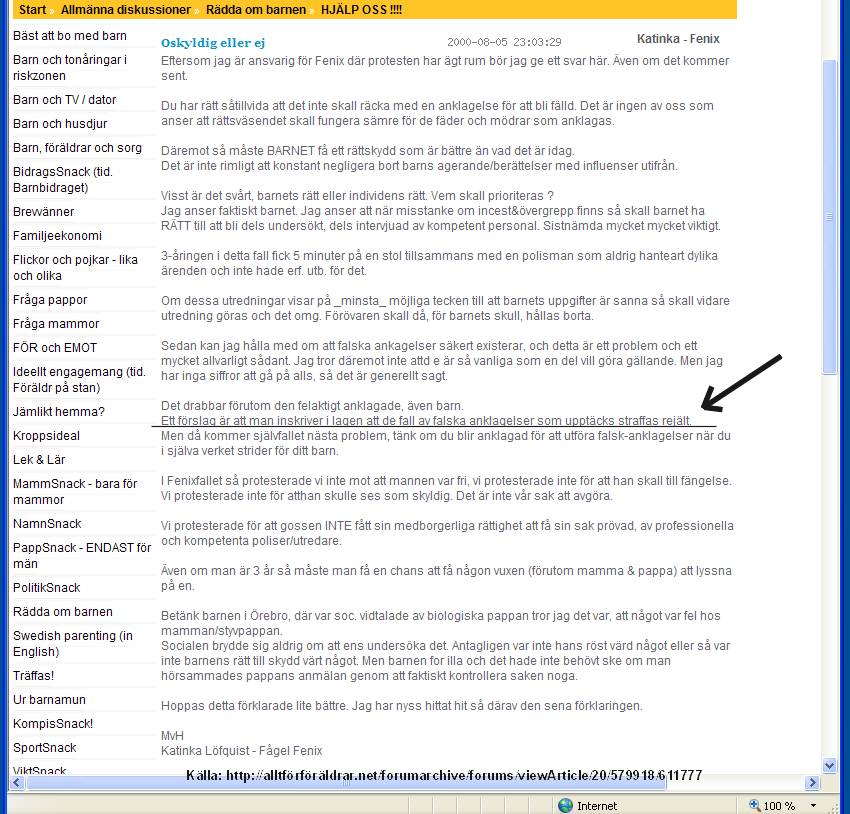Open forum Fråga mammor

point(56,324)
